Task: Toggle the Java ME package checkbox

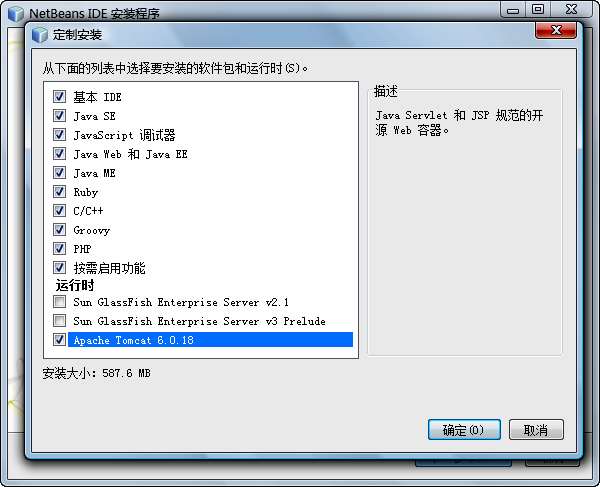Action: pos(59,173)
